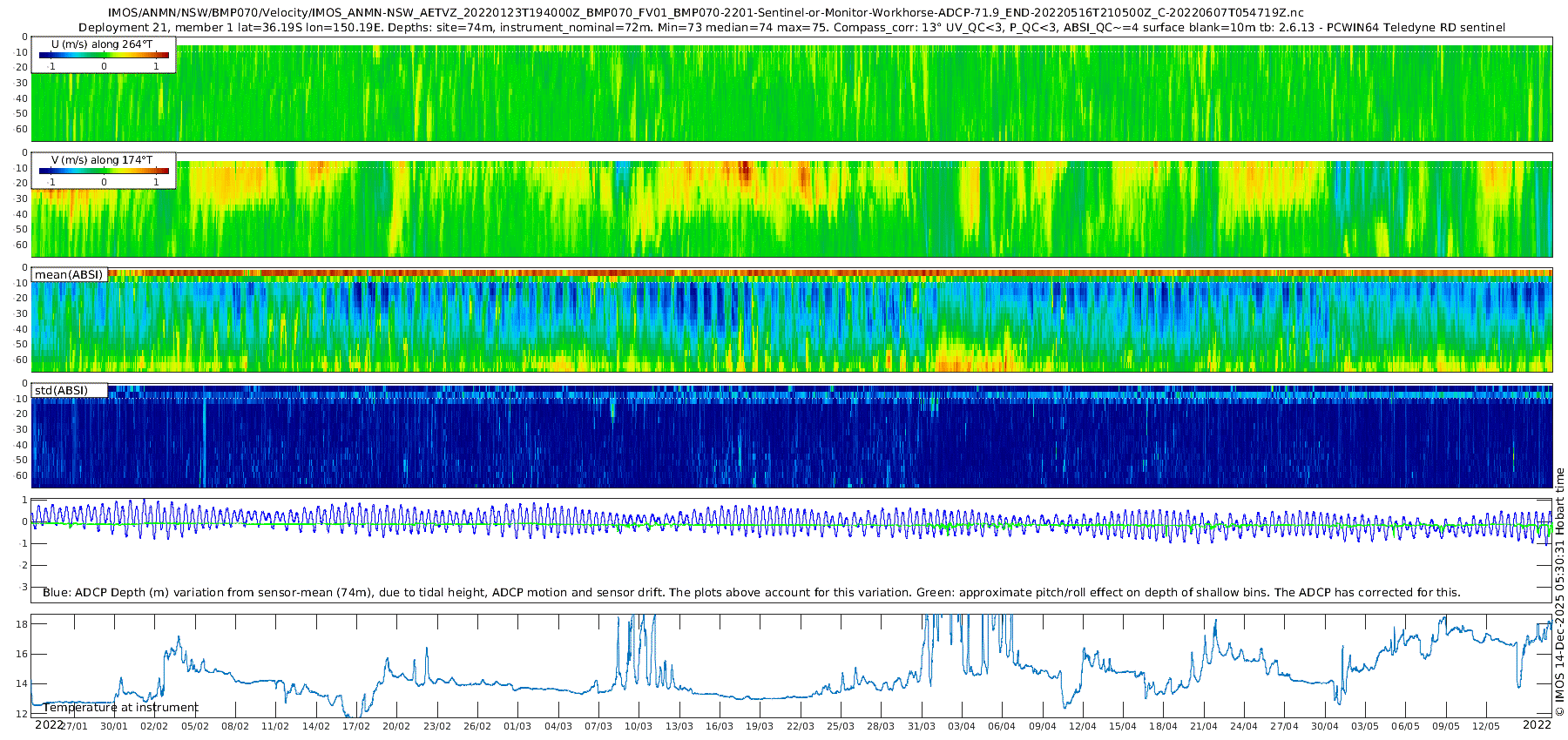Click inside the mean ABSI heatmap panel
Image resolution: width=1568 pixels, height=740 pixels.
pos(791,320)
